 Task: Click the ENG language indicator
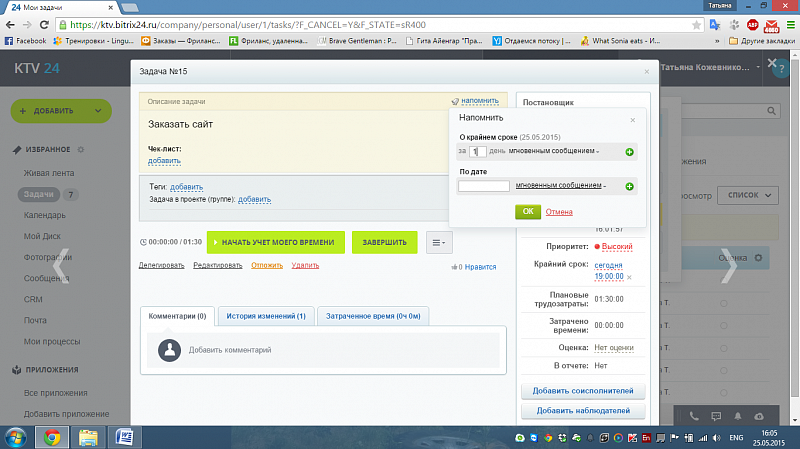pyautogui.click(x=736, y=438)
